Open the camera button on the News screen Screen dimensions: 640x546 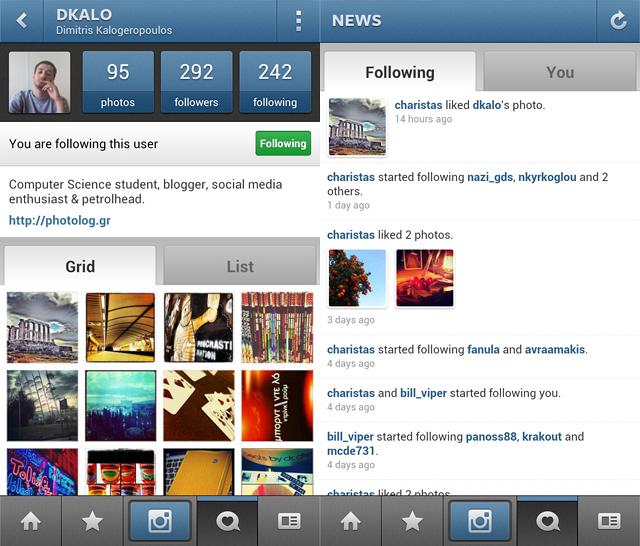coord(480,521)
